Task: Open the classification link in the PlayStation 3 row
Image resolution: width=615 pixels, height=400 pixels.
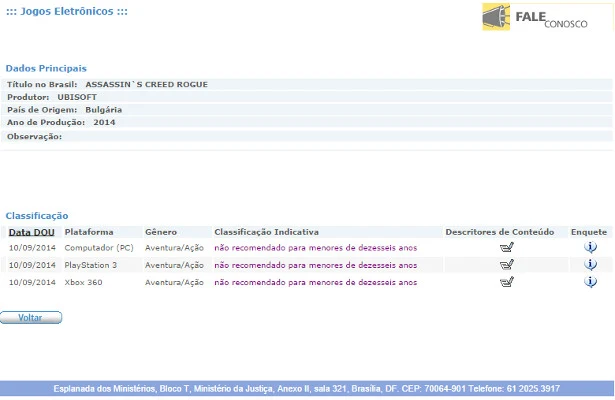Action: (315, 265)
